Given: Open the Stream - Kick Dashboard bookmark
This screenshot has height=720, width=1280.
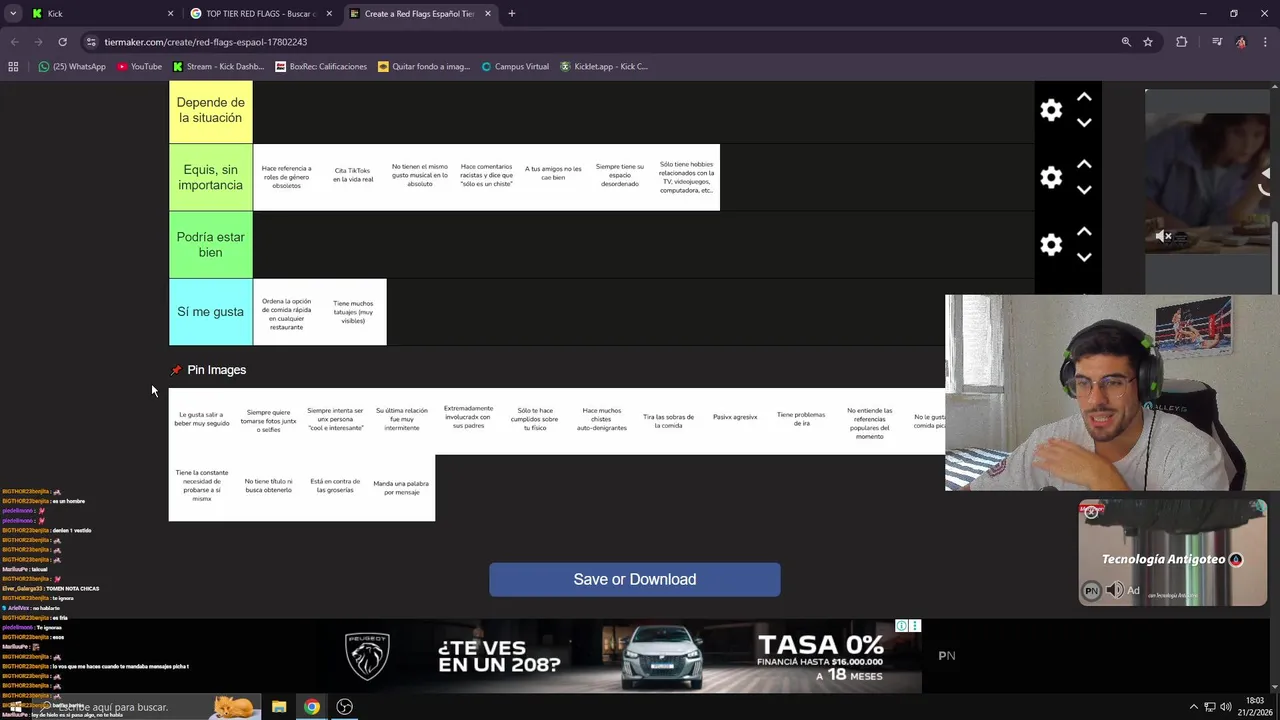Looking at the screenshot, I should 218,67.
